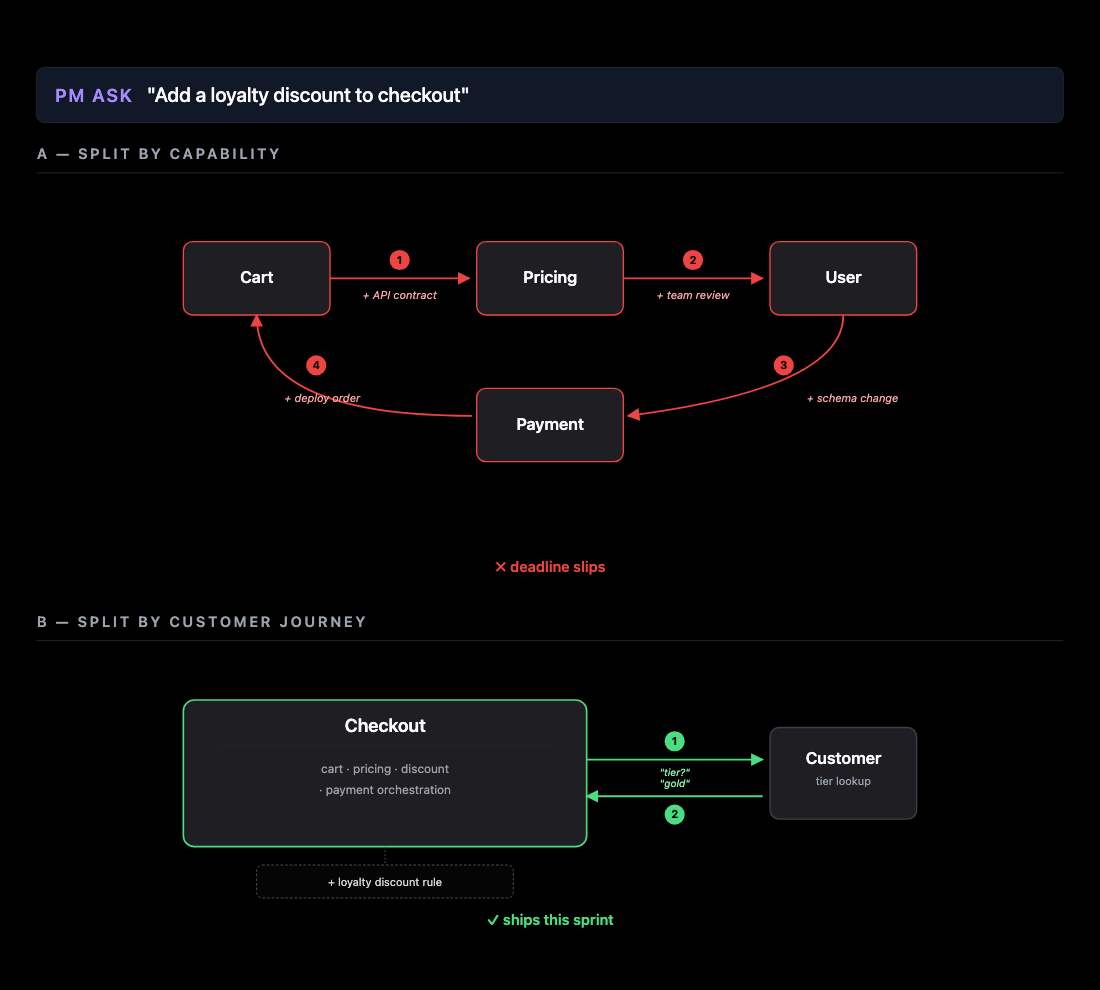Click the red "deadline slips" text
The height and width of the screenshot is (990, 1100).
(558, 567)
